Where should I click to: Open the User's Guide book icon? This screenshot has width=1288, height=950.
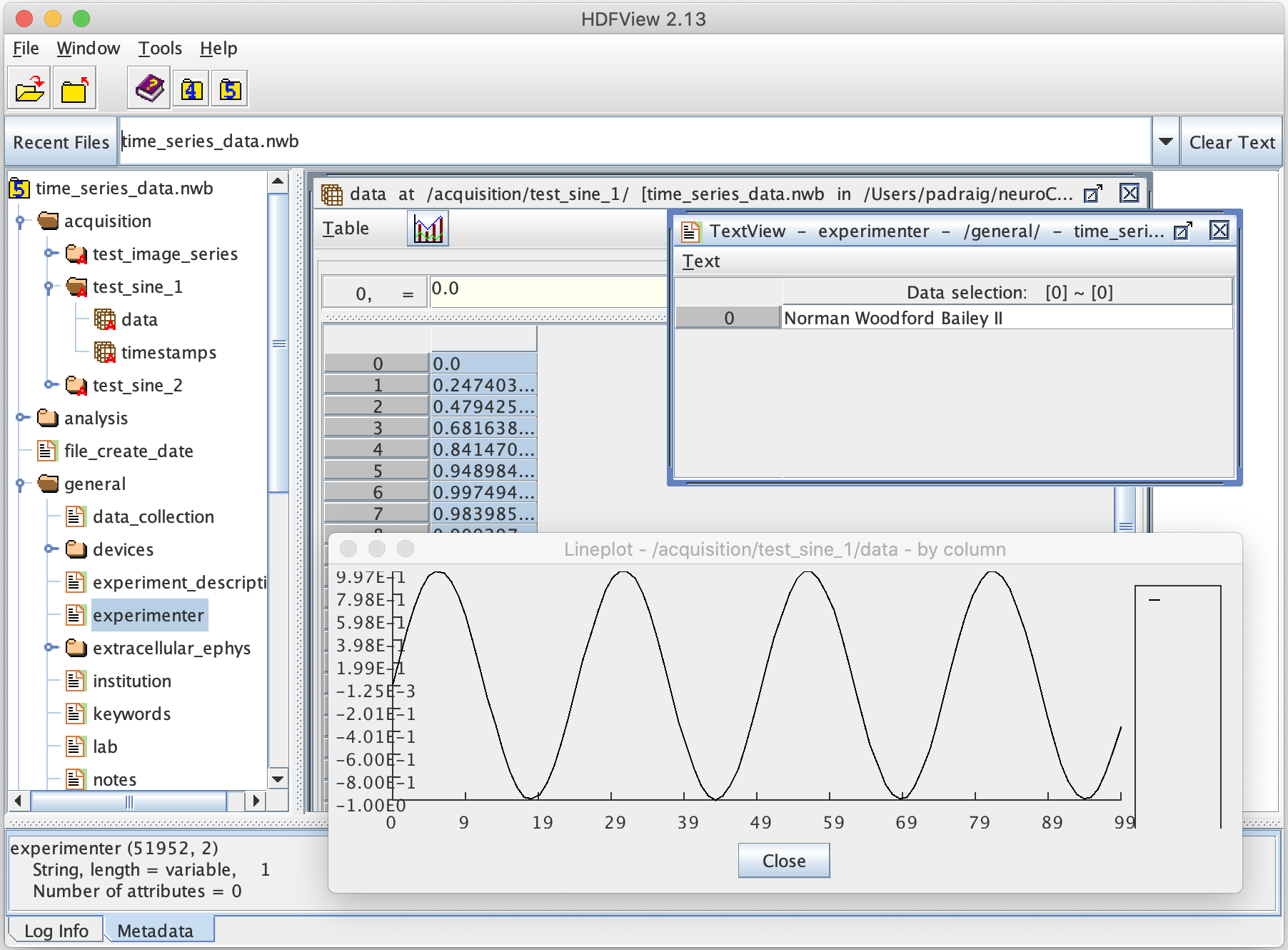click(150, 90)
